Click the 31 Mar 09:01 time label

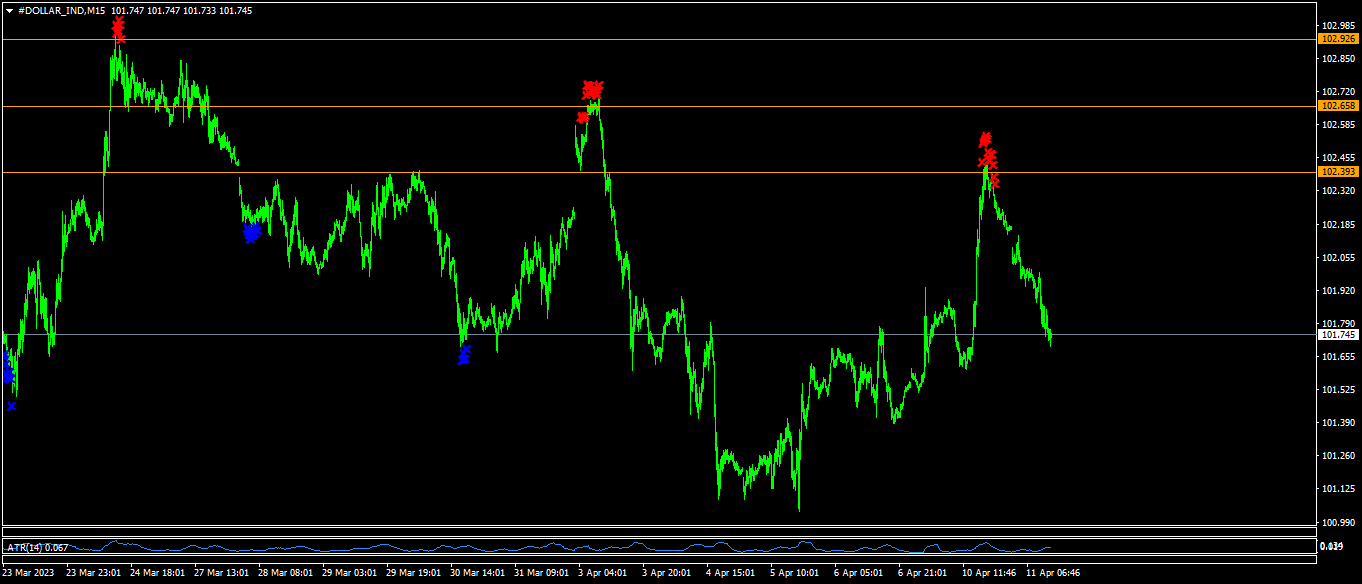pos(542,573)
